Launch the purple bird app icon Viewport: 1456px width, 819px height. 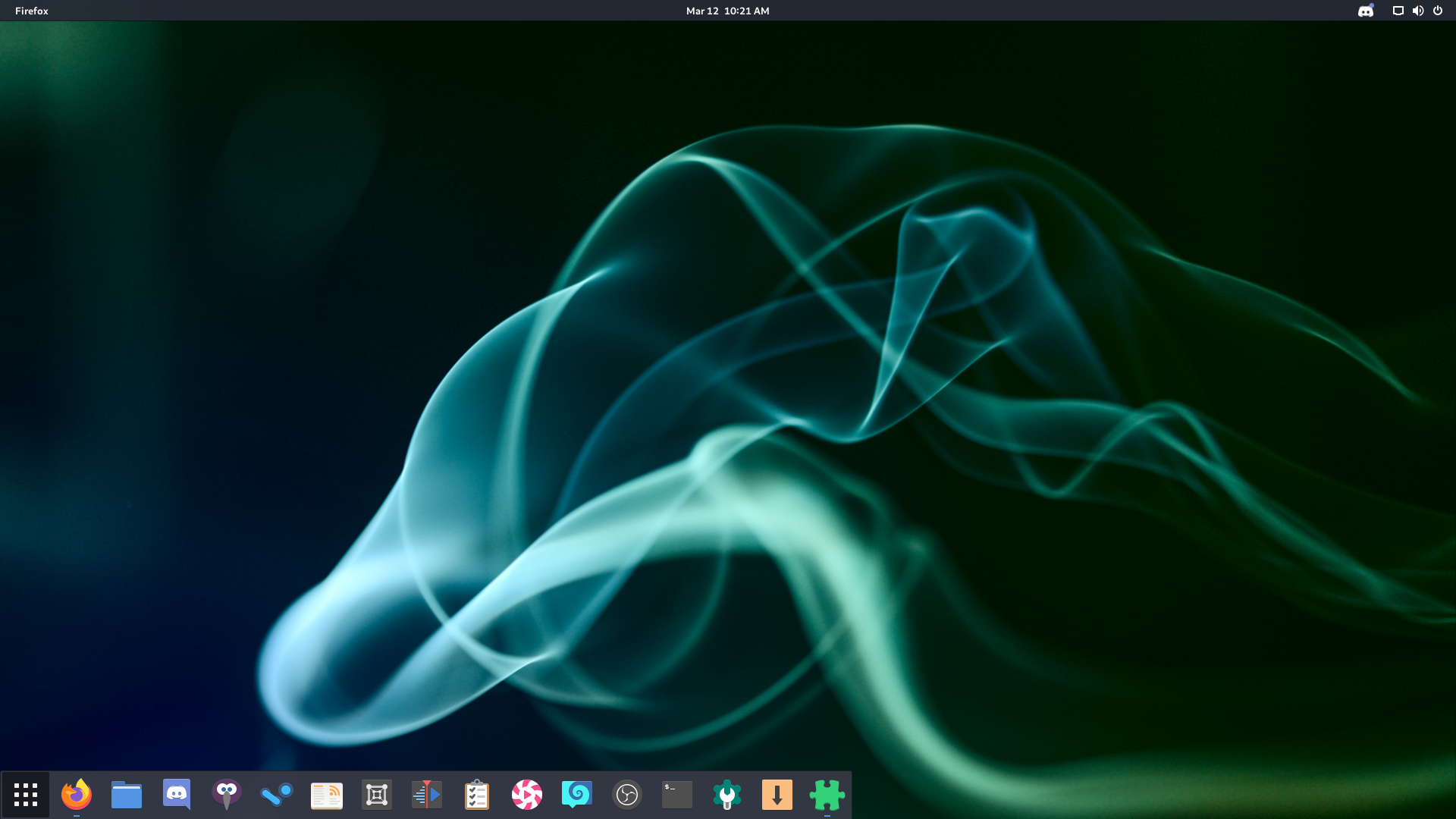pos(226,795)
